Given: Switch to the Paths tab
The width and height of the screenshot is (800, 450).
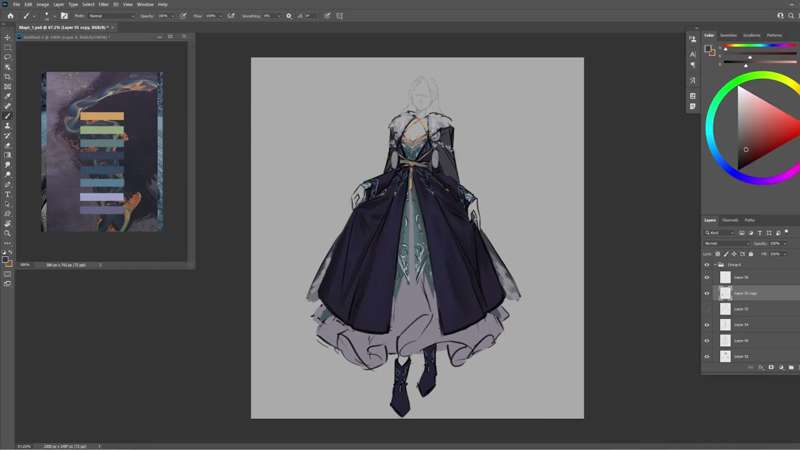Looking at the screenshot, I should pos(749,220).
